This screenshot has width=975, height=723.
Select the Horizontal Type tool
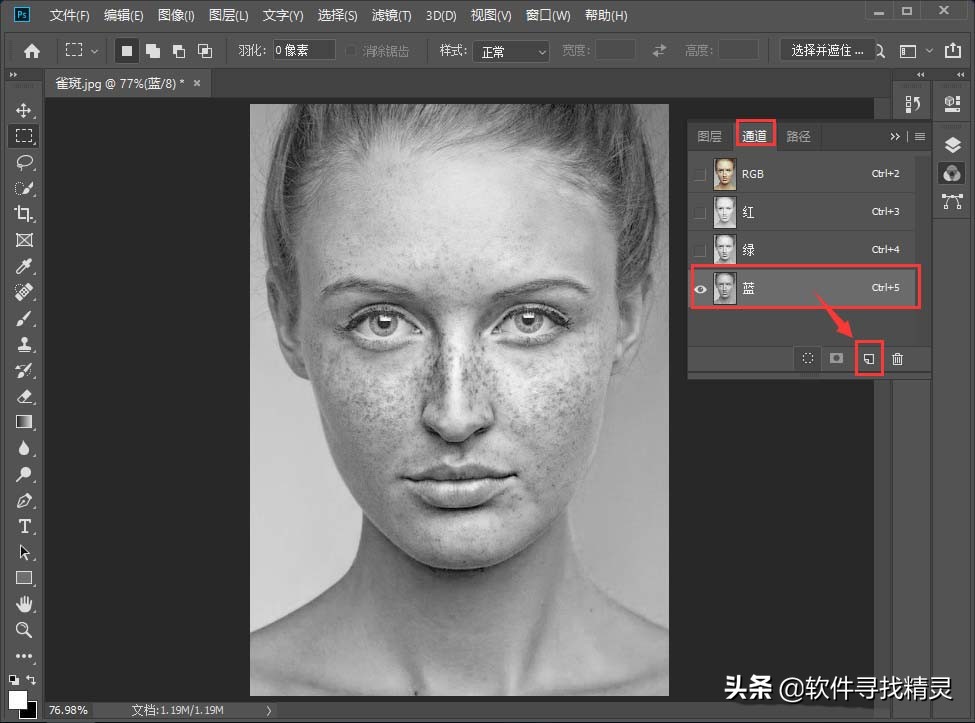click(x=24, y=527)
